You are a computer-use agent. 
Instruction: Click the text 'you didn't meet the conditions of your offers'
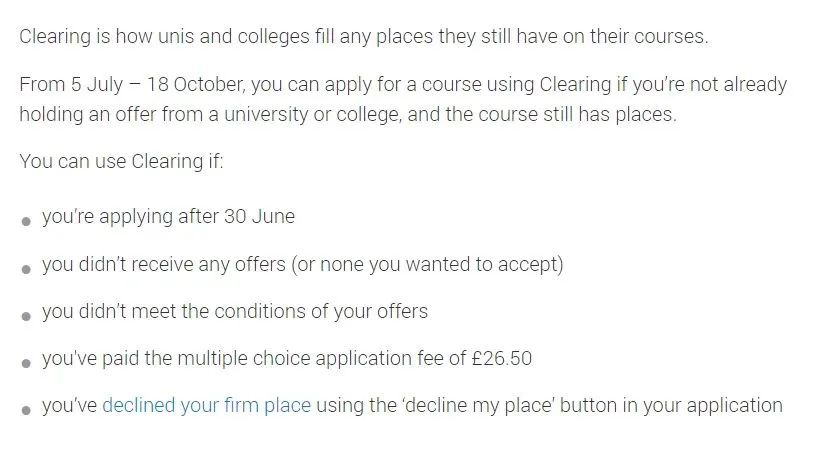coord(235,311)
